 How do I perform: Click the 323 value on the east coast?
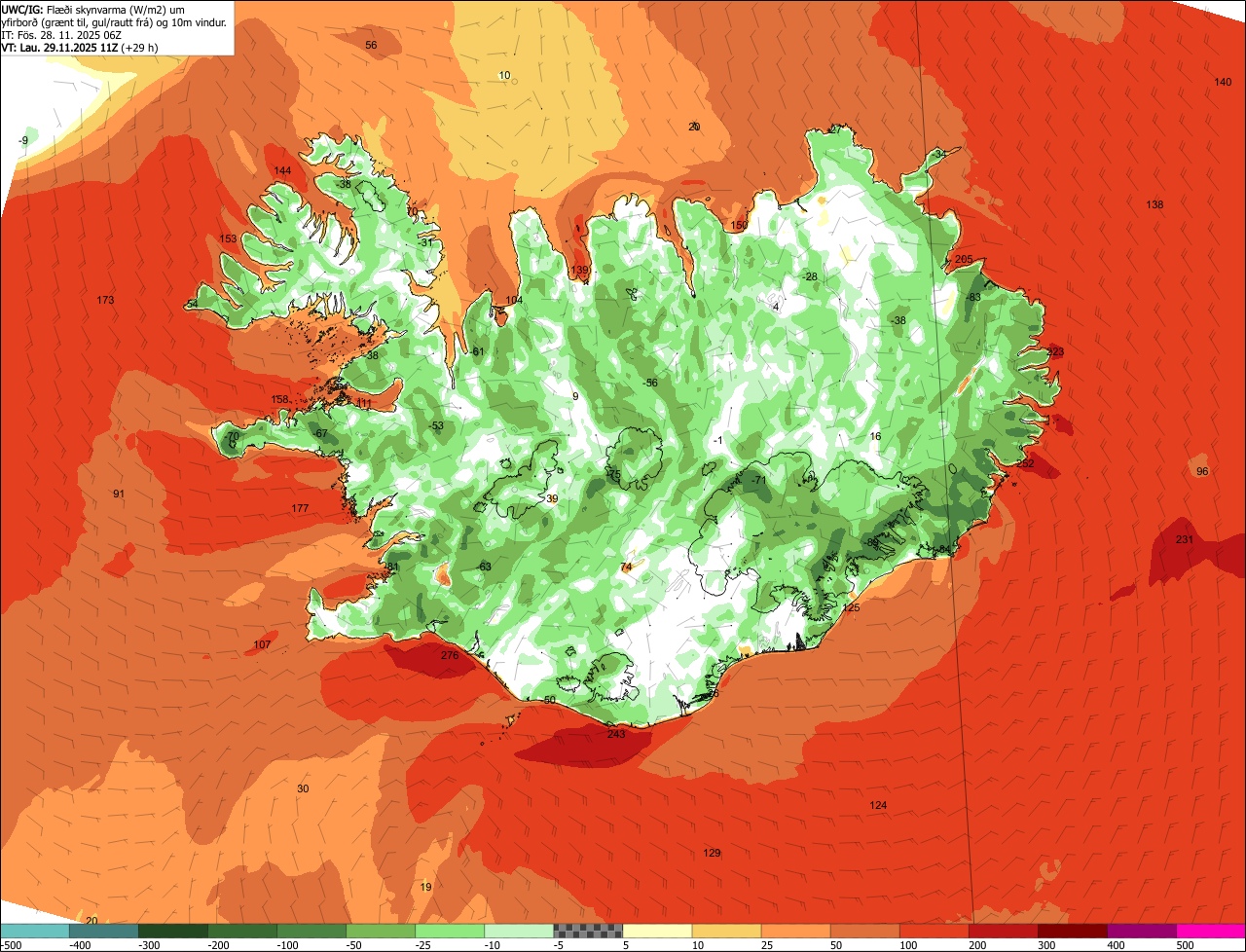click(x=1055, y=352)
